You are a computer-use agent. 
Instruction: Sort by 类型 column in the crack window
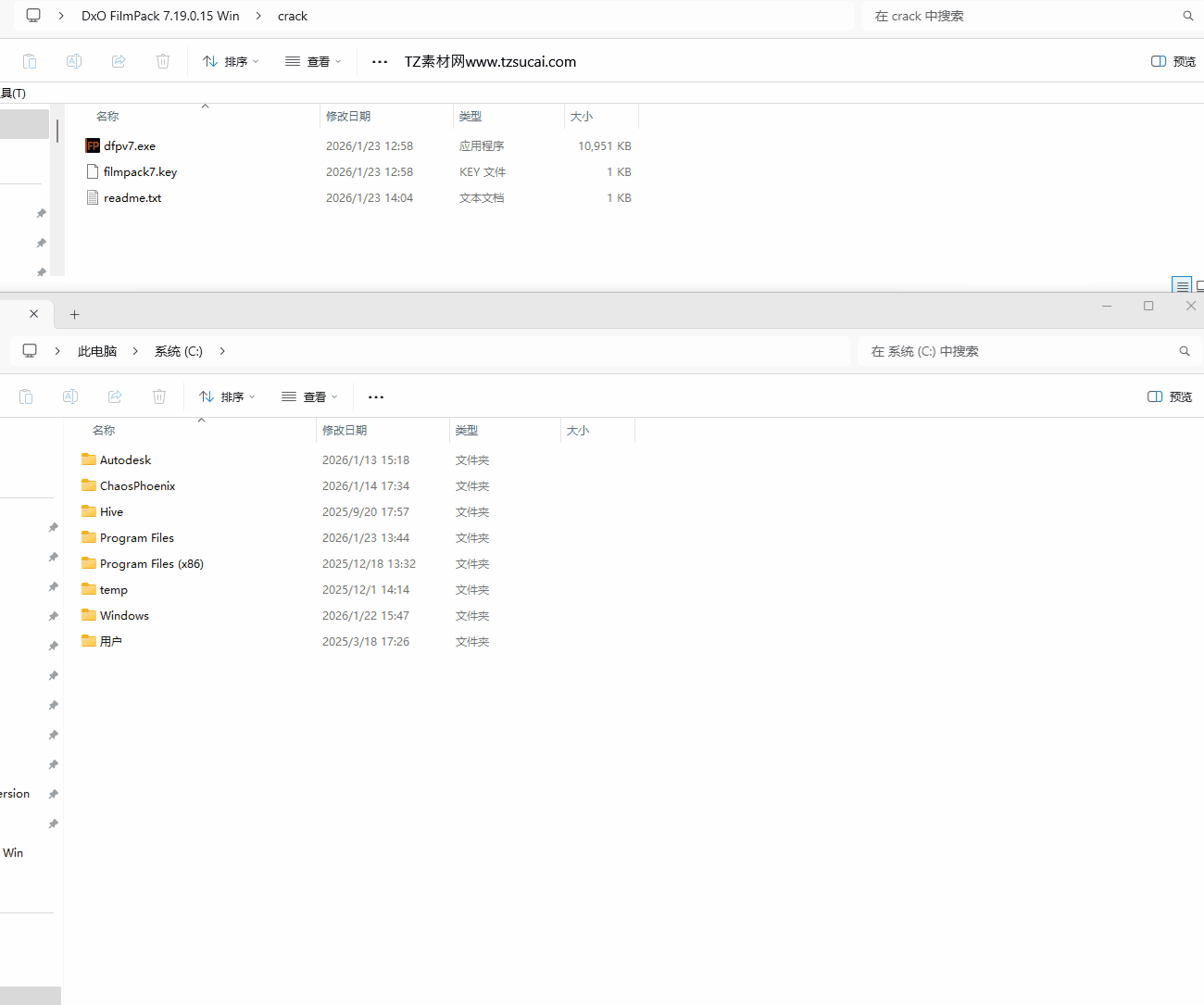click(470, 117)
